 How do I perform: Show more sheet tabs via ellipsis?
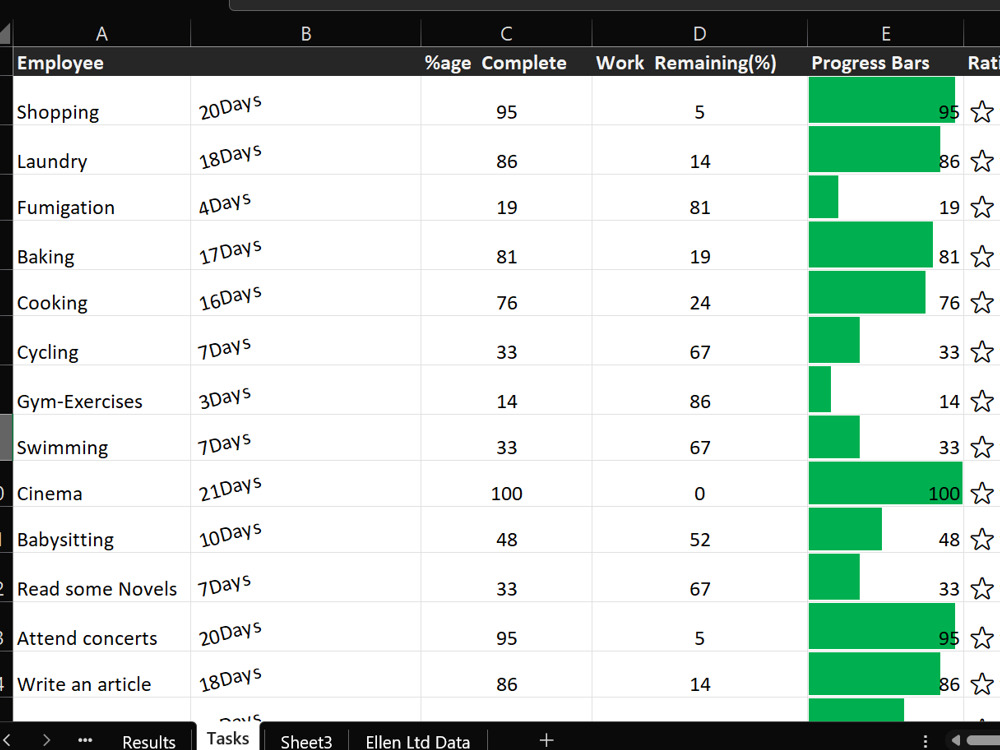tap(85, 740)
